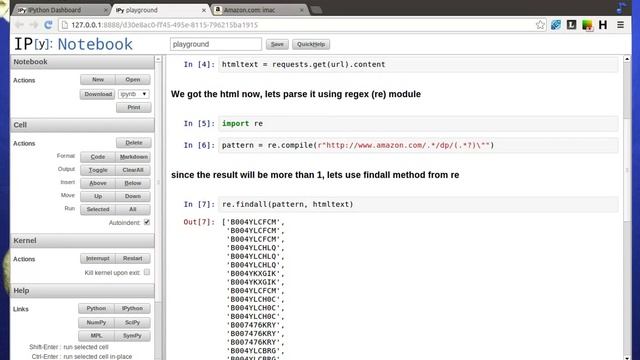Open the IPython help link
The image size is (640, 360).
(132, 309)
